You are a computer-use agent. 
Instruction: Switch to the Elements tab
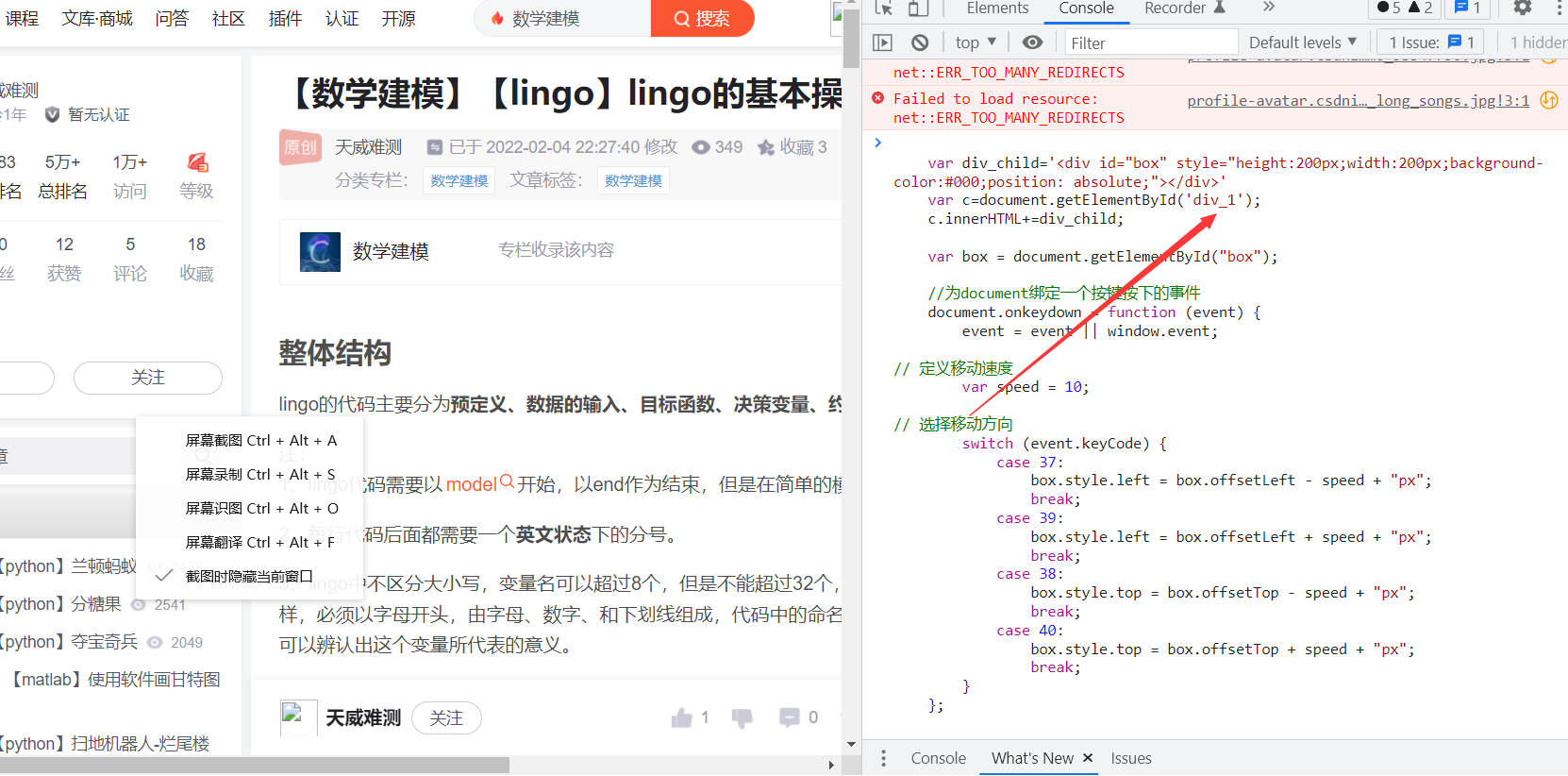pos(997,8)
